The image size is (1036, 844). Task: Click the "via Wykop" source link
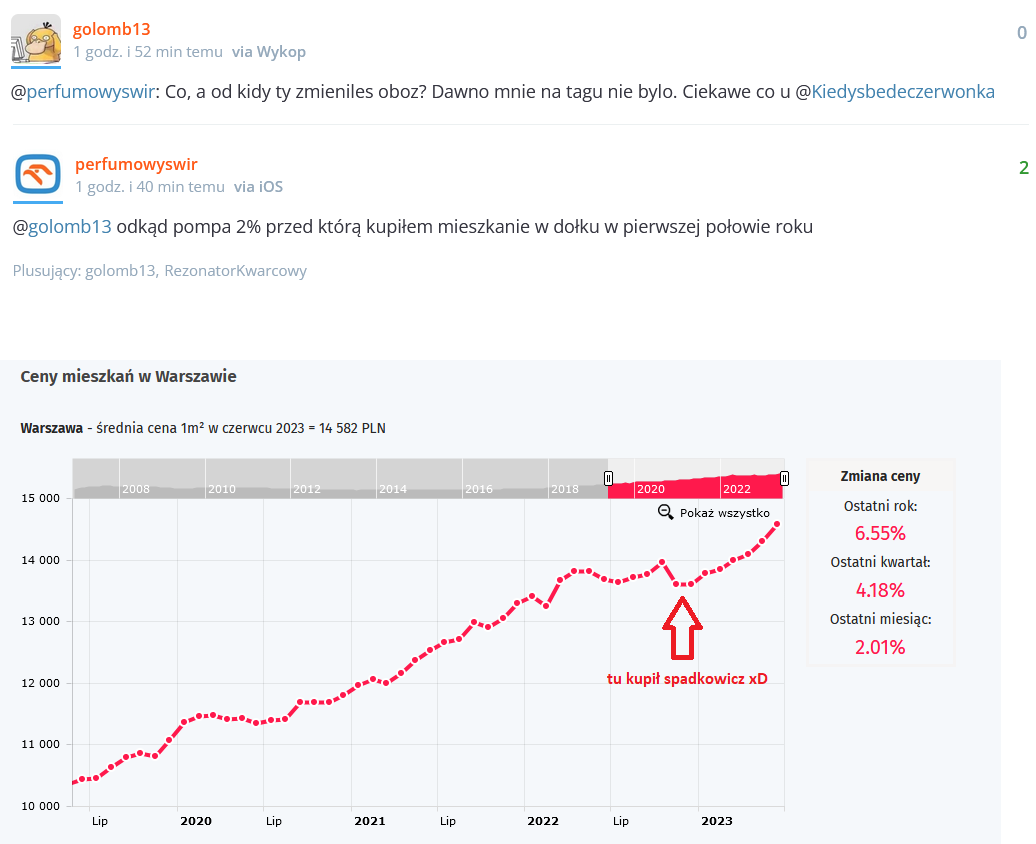[x=269, y=51]
